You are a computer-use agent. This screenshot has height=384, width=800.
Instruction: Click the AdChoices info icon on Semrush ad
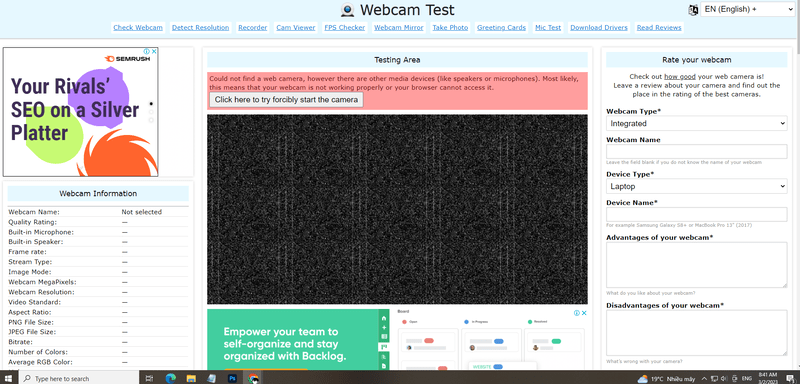tap(146, 52)
